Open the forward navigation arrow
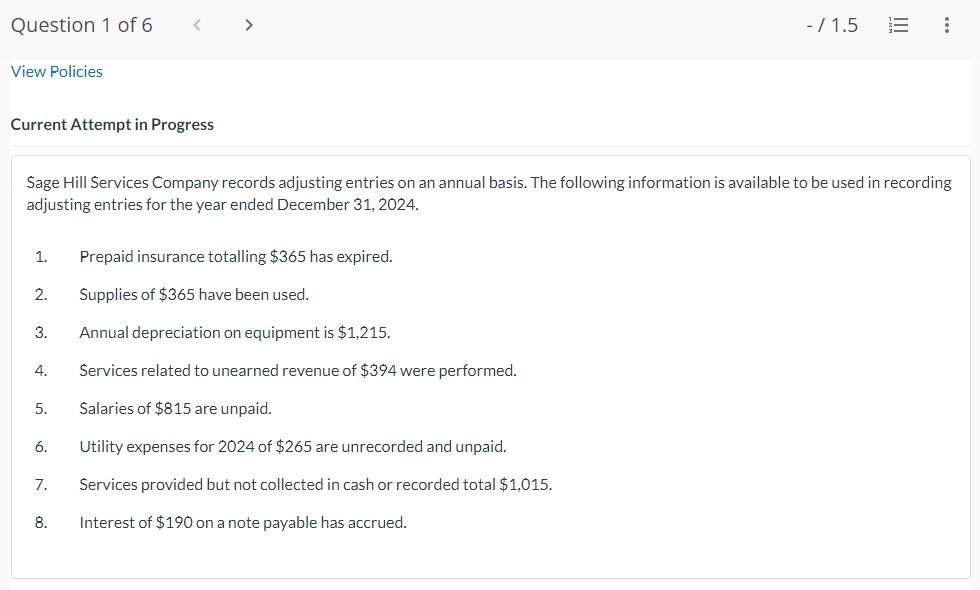Image resolution: width=980 pixels, height=590 pixels. pos(248,25)
